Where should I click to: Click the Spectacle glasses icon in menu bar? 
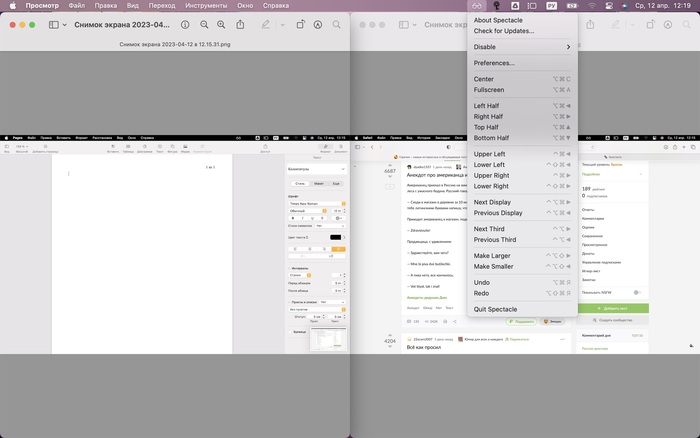coord(477,6)
